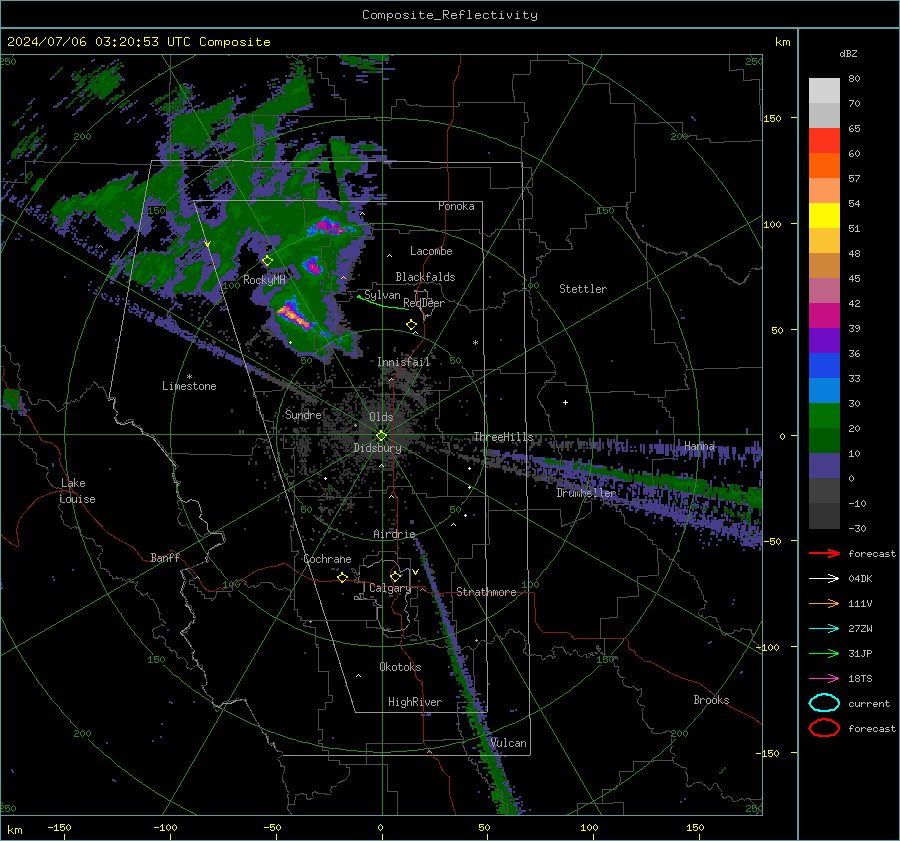Click the yellow diamond marker above Calgary label
The image size is (900, 841).
click(395, 576)
